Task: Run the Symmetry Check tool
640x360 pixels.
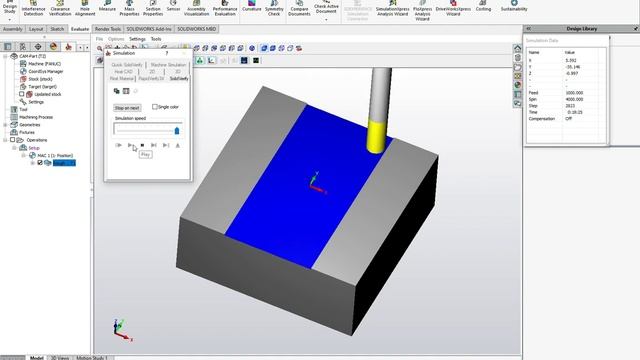Action: point(274,8)
